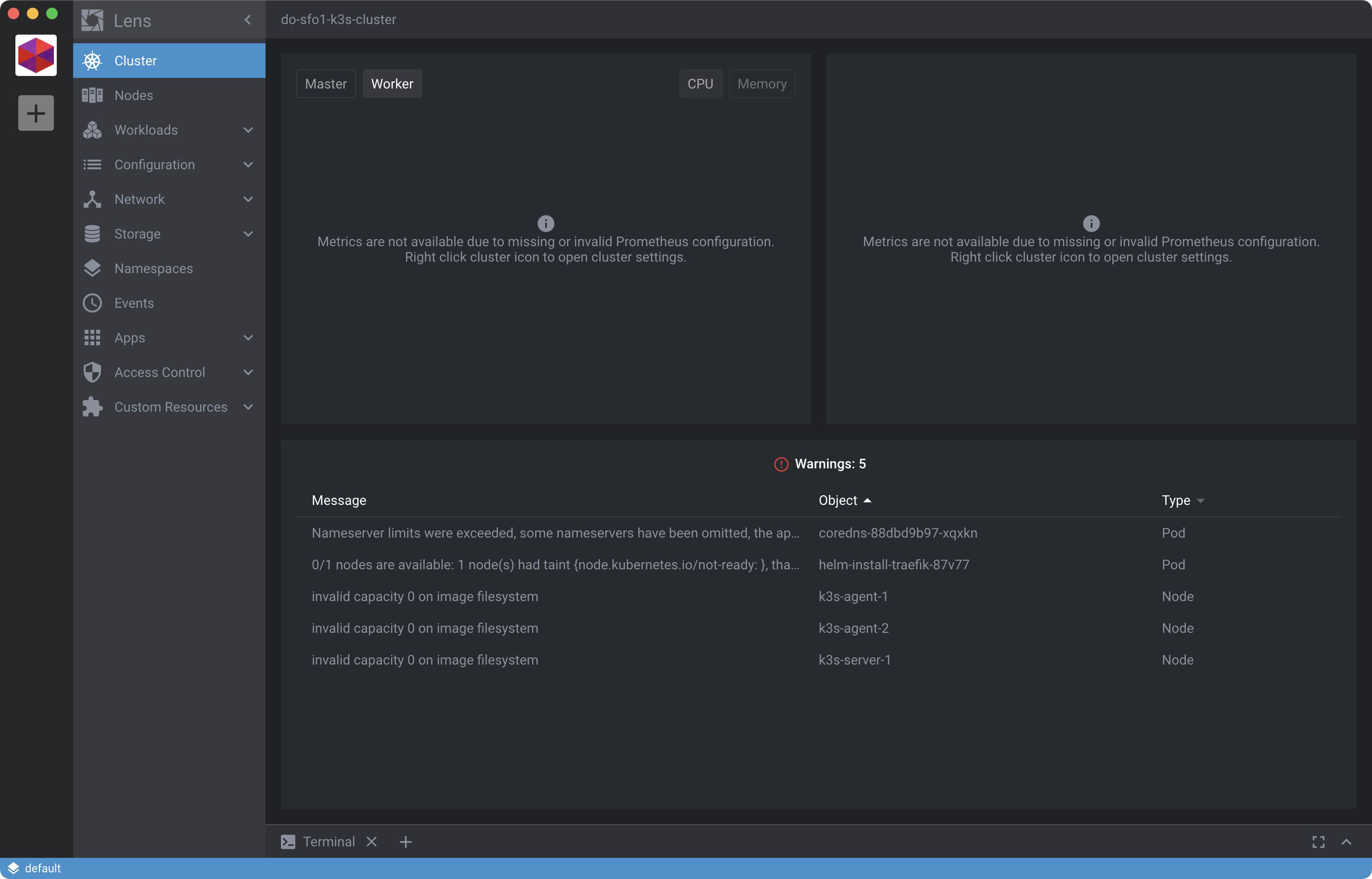1372x879 pixels.
Task: Expand the Configuration menu chevron
Action: (x=248, y=164)
